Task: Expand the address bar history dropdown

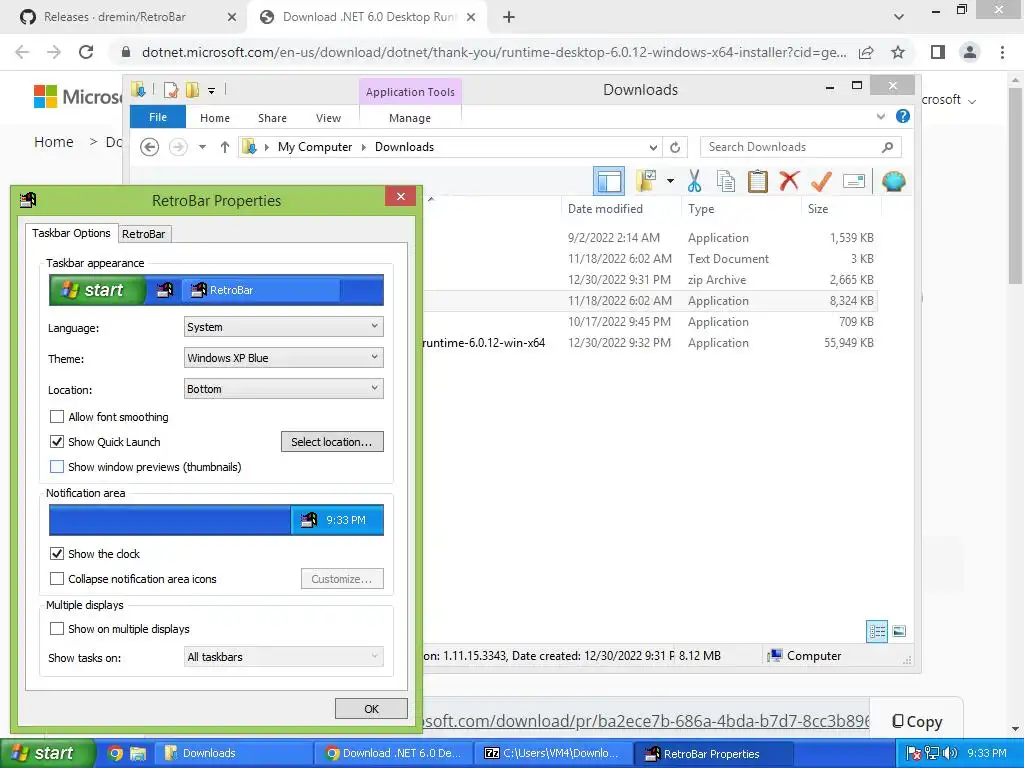Action: coord(653,147)
